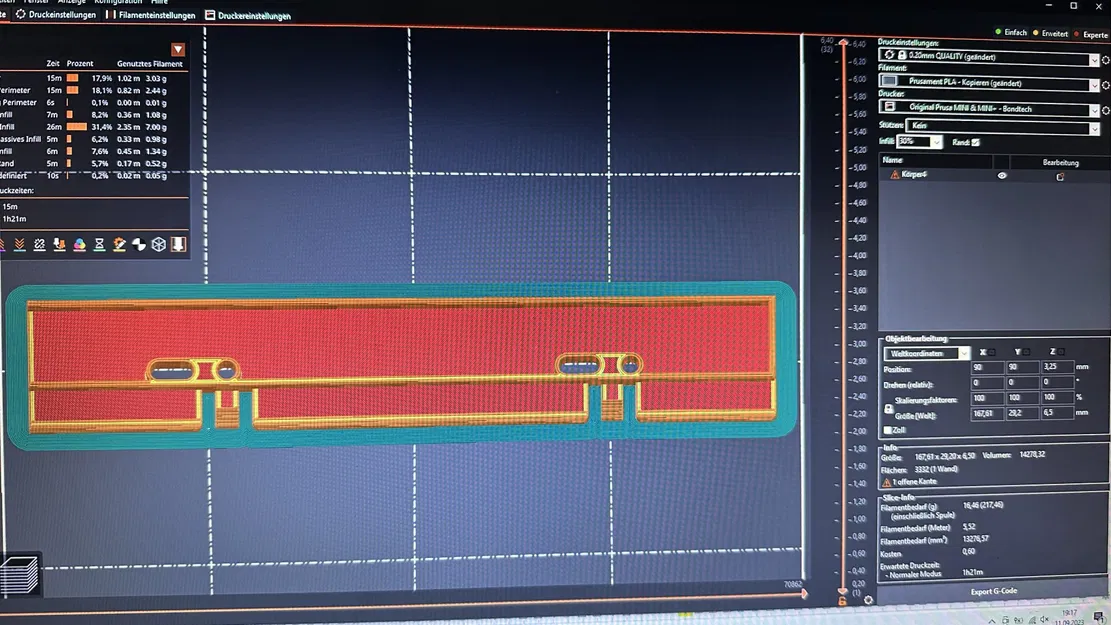Click Größe X field showing 167,61
The height and width of the screenshot is (625, 1111).
(x=986, y=413)
